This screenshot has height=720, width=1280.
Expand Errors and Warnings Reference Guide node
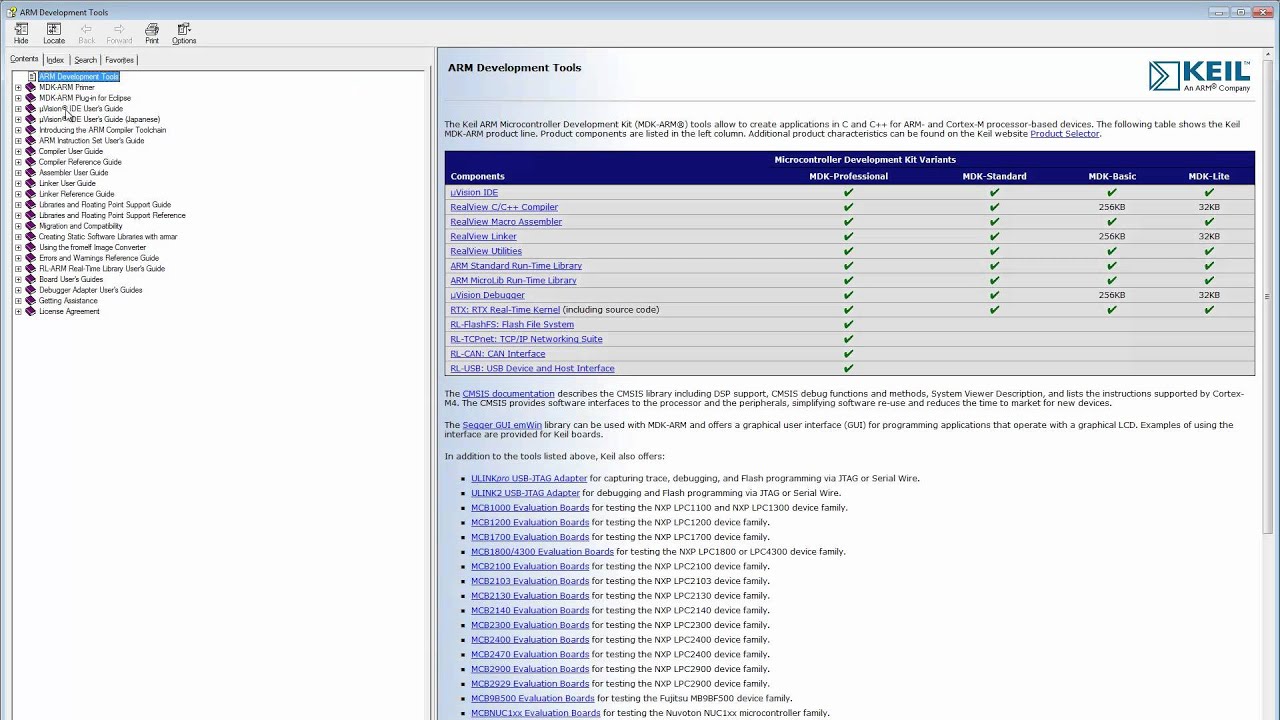point(18,258)
